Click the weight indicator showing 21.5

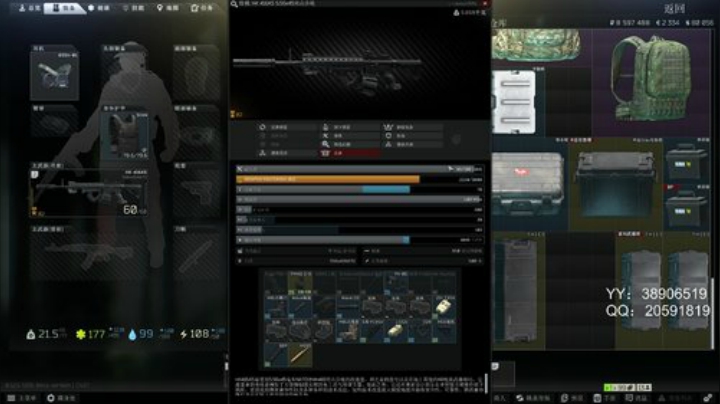[x=45, y=334]
